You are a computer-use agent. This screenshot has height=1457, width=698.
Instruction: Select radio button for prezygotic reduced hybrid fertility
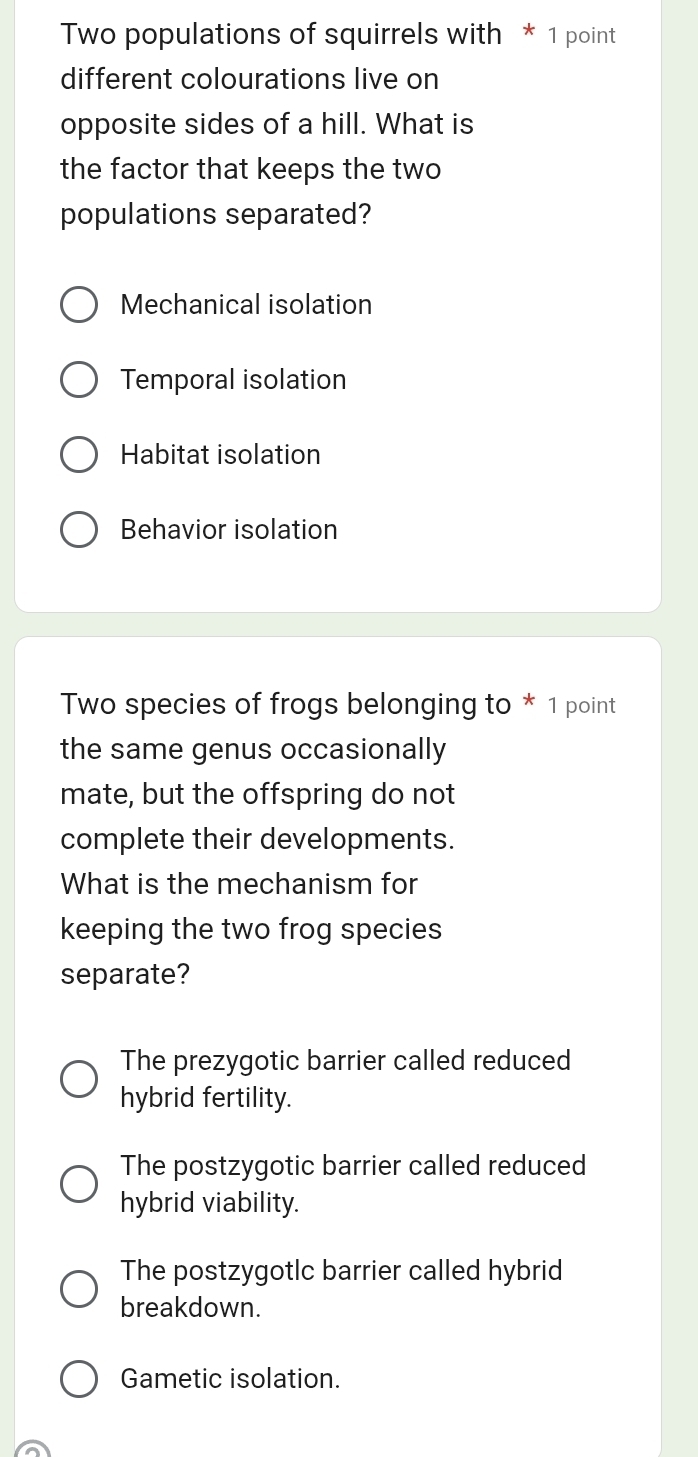pos(80,1079)
